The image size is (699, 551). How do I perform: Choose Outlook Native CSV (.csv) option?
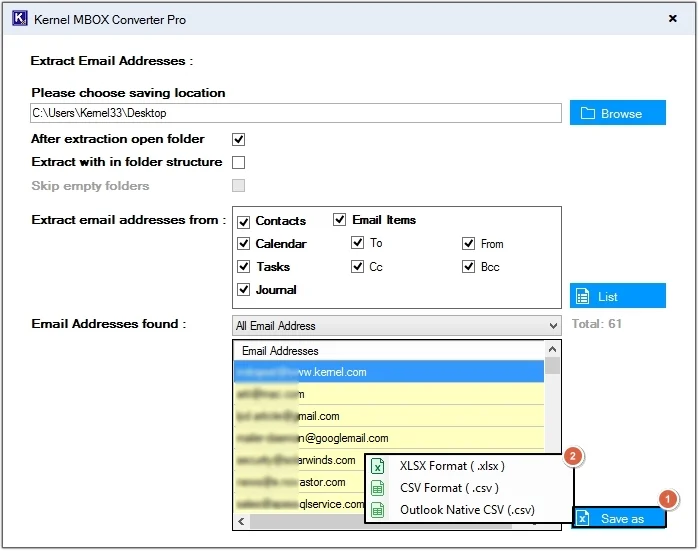[x=467, y=510]
